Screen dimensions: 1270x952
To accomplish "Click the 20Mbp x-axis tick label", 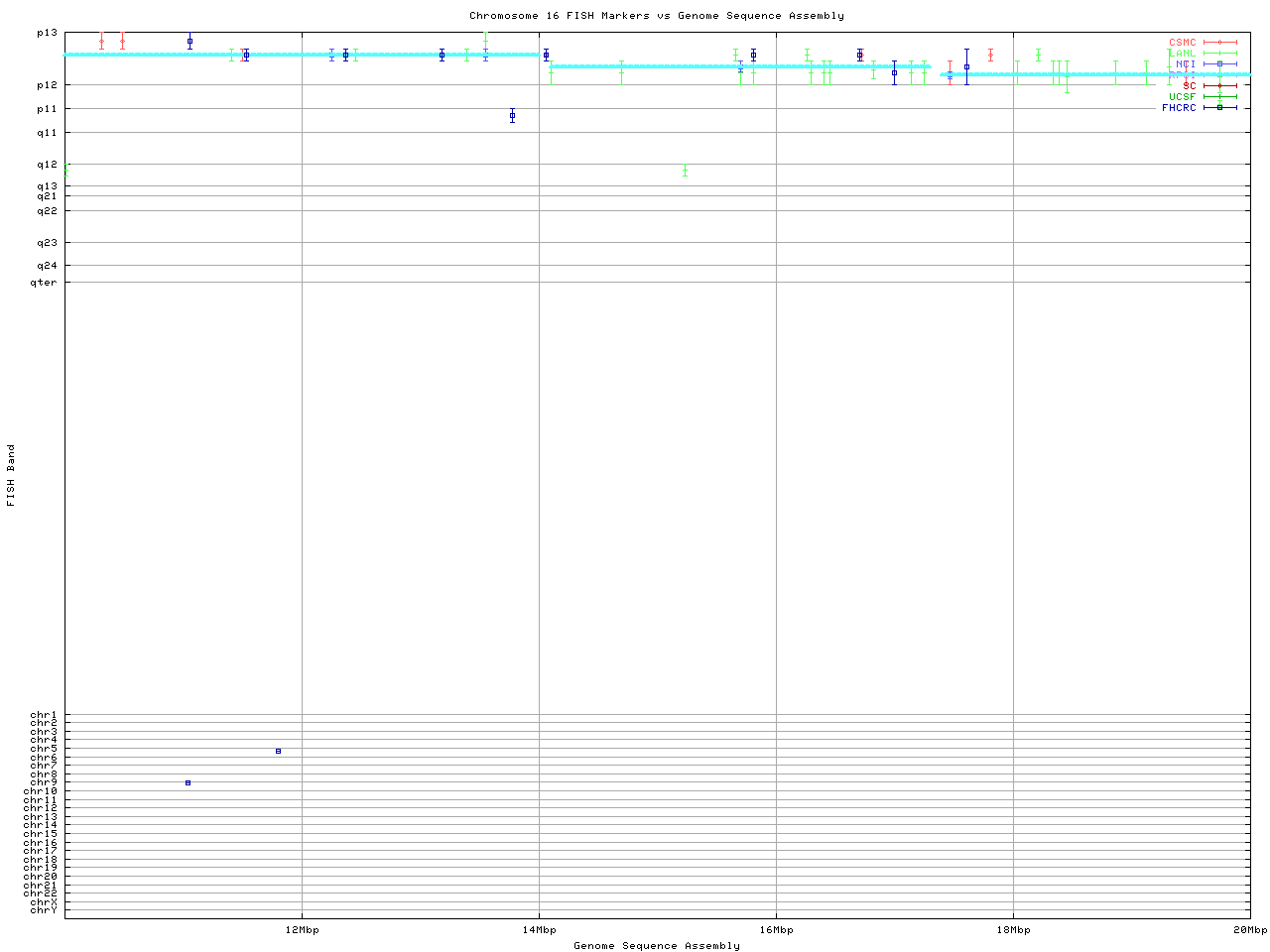I will 1250,930.
